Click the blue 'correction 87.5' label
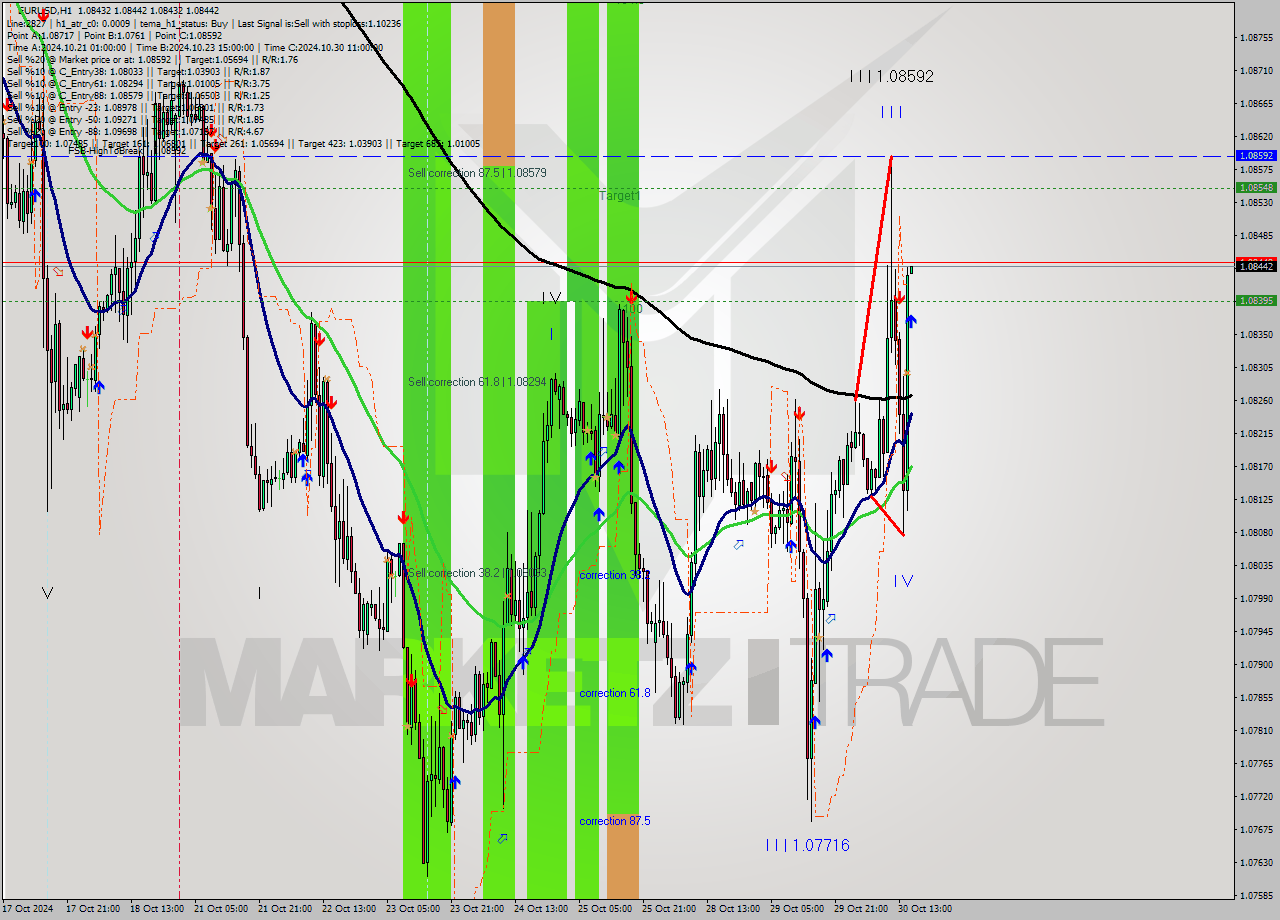This screenshot has height=920, width=1280. point(614,821)
